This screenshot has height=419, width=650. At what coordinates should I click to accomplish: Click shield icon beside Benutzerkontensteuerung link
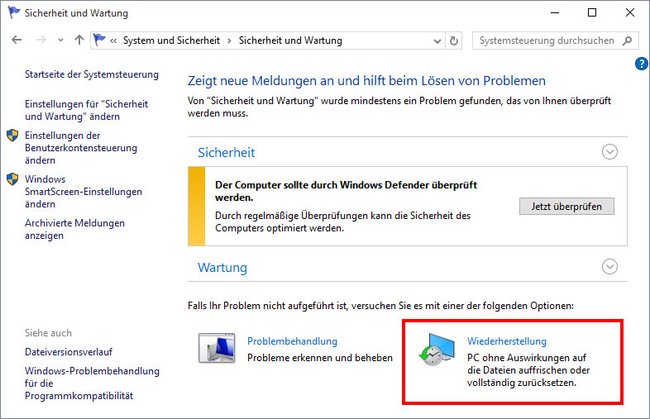click(x=12, y=135)
